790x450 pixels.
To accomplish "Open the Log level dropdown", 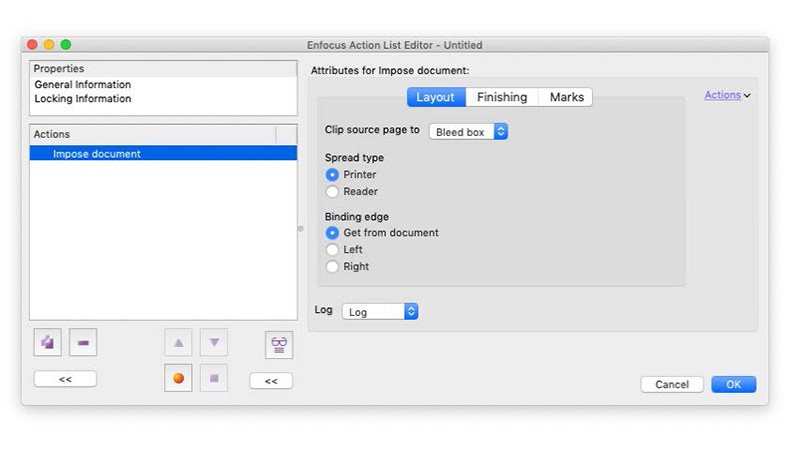I will 380,311.
